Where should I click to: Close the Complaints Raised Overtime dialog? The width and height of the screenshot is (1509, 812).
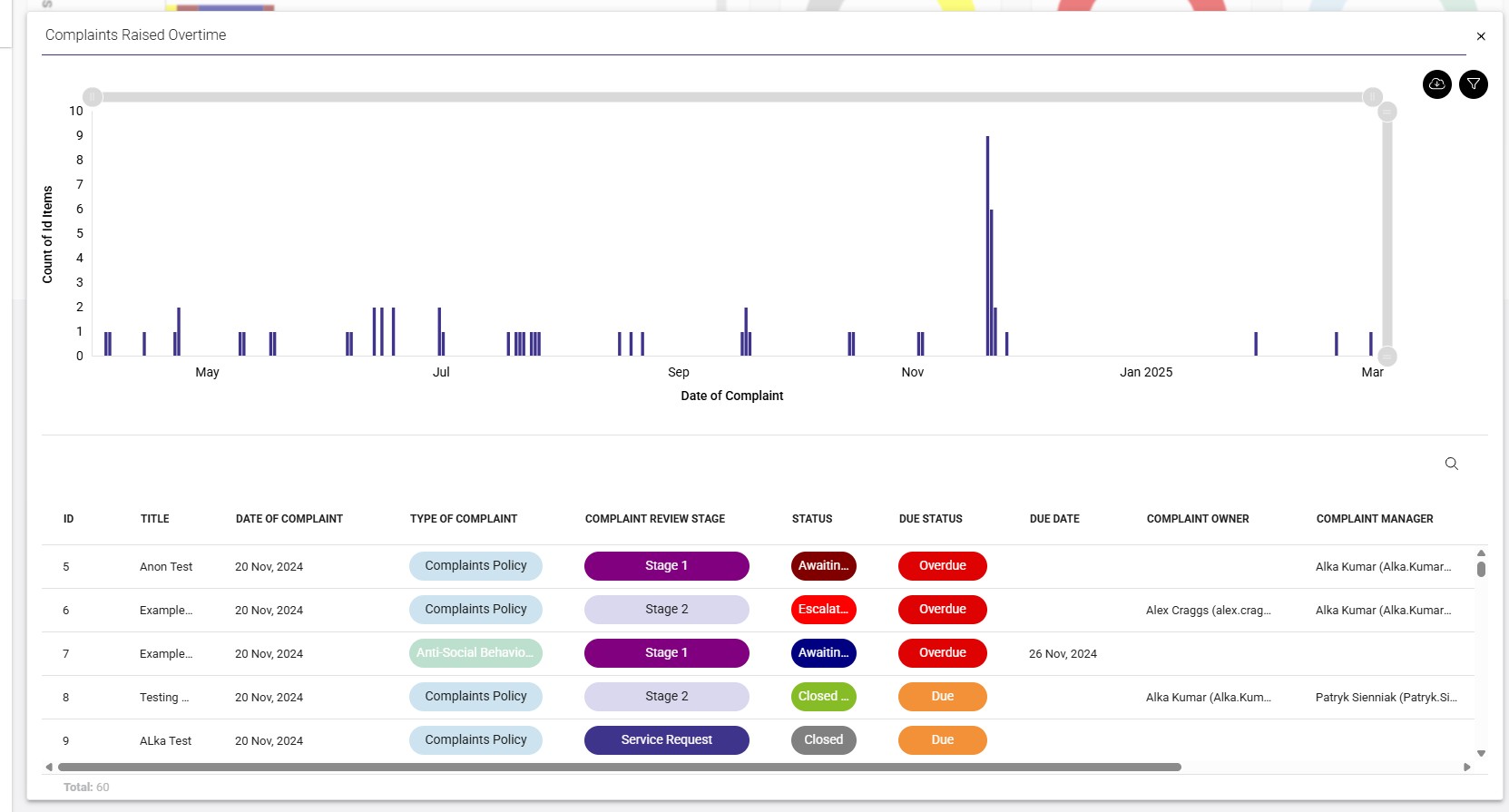coord(1481,36)
